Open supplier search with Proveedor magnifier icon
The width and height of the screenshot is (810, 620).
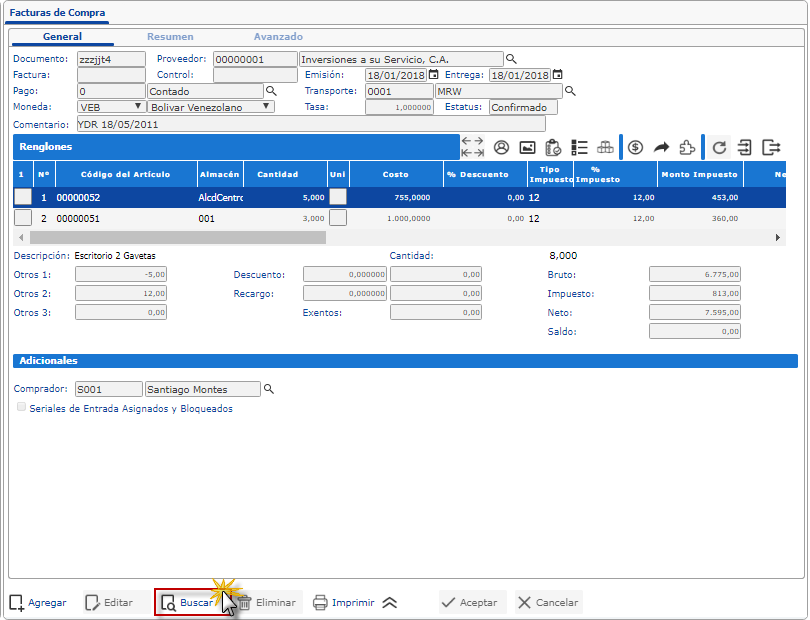pyautogui.click(x=511, y=59)
